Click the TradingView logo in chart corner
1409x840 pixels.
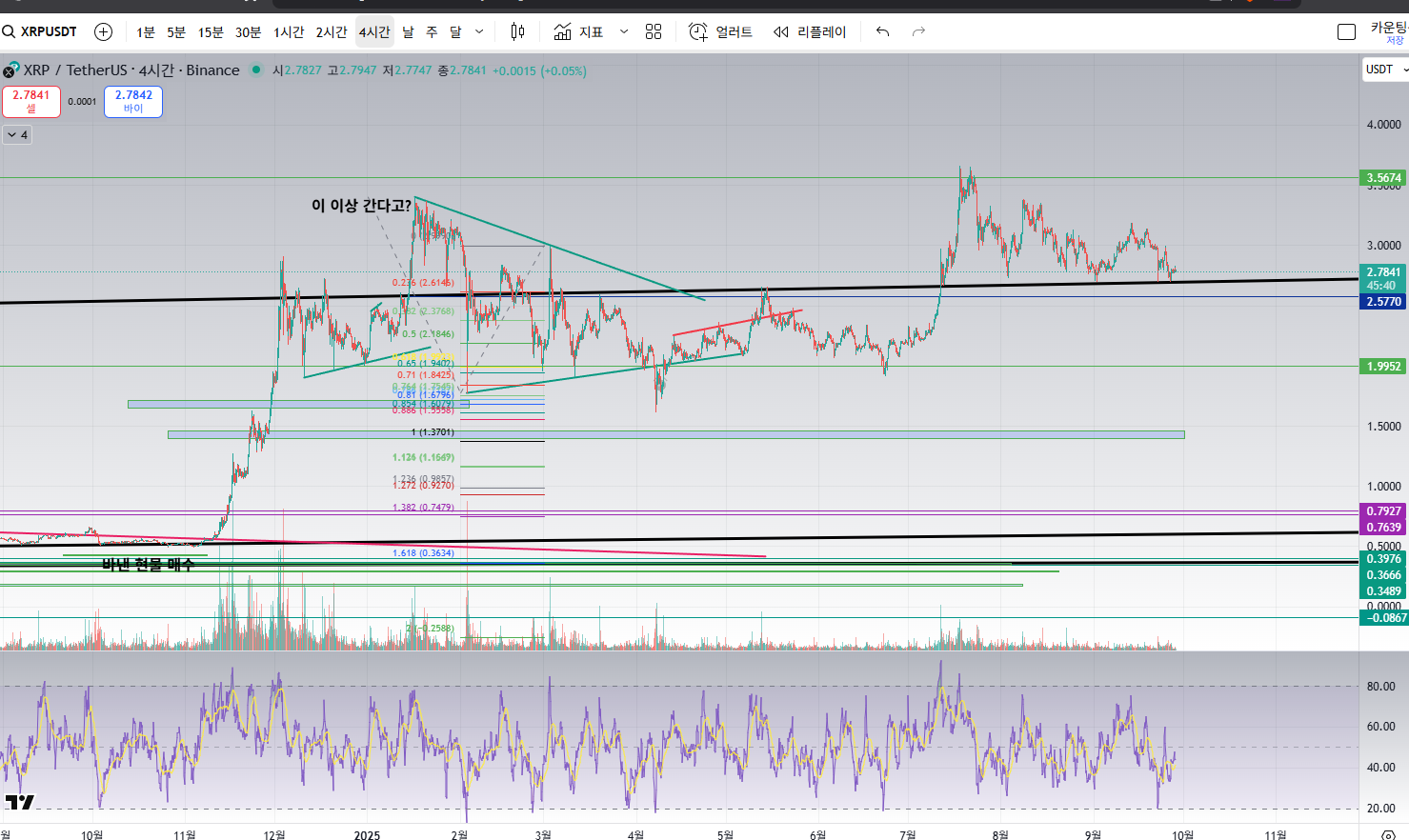(x=19, y=802)
